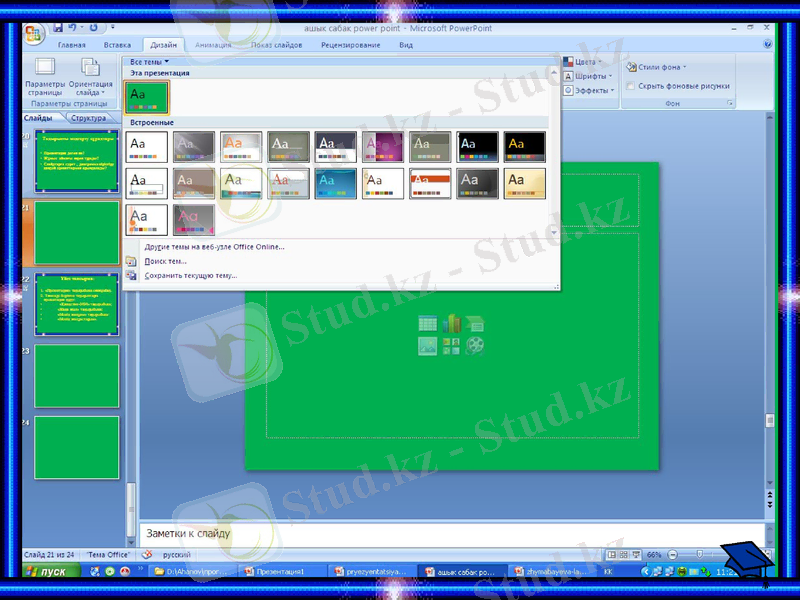Toggle the Slide Show view in status bar

coord(635,553)
